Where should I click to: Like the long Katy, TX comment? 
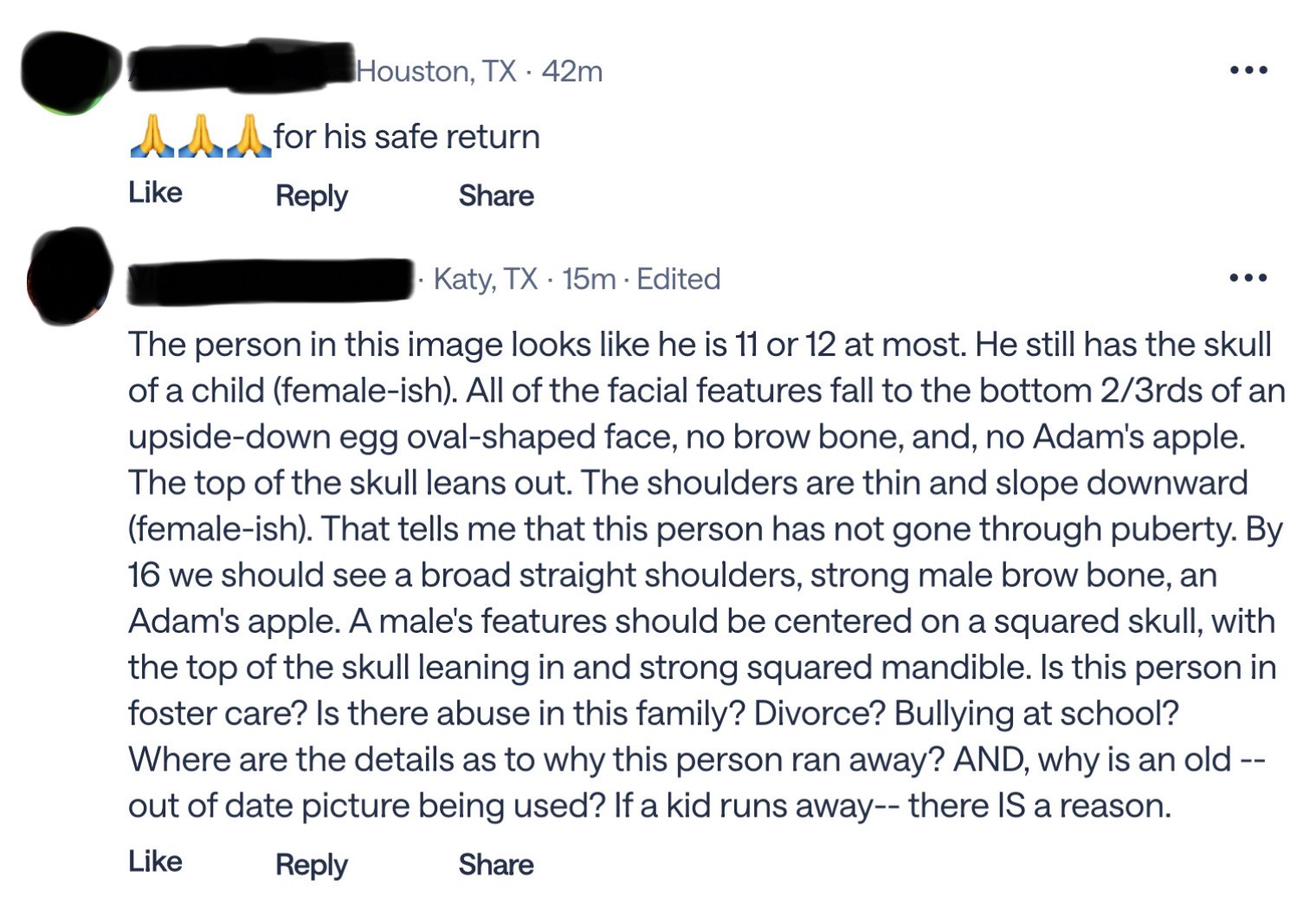(155, 862)
